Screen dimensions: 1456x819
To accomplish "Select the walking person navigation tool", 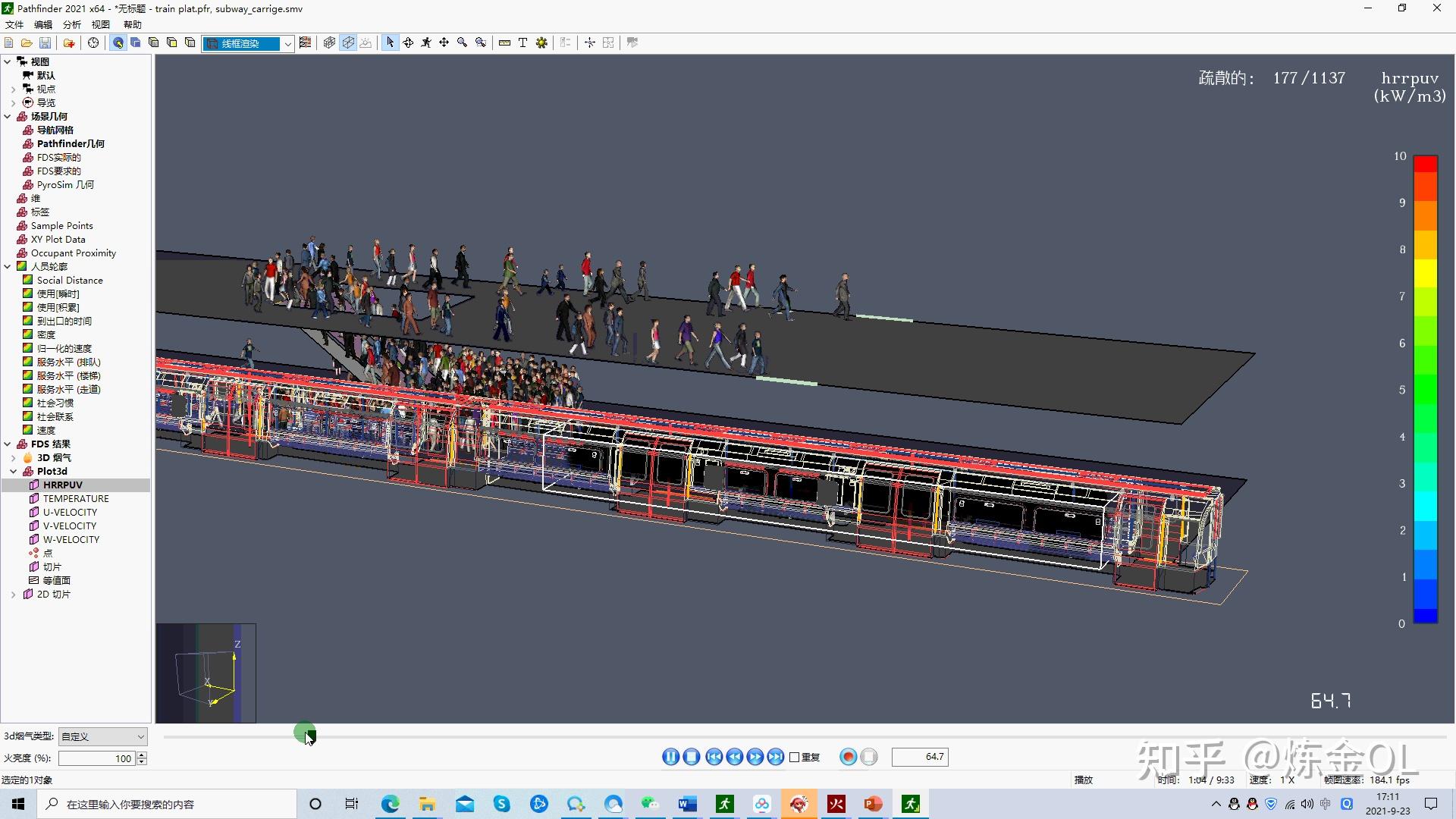I will point(426,43).
